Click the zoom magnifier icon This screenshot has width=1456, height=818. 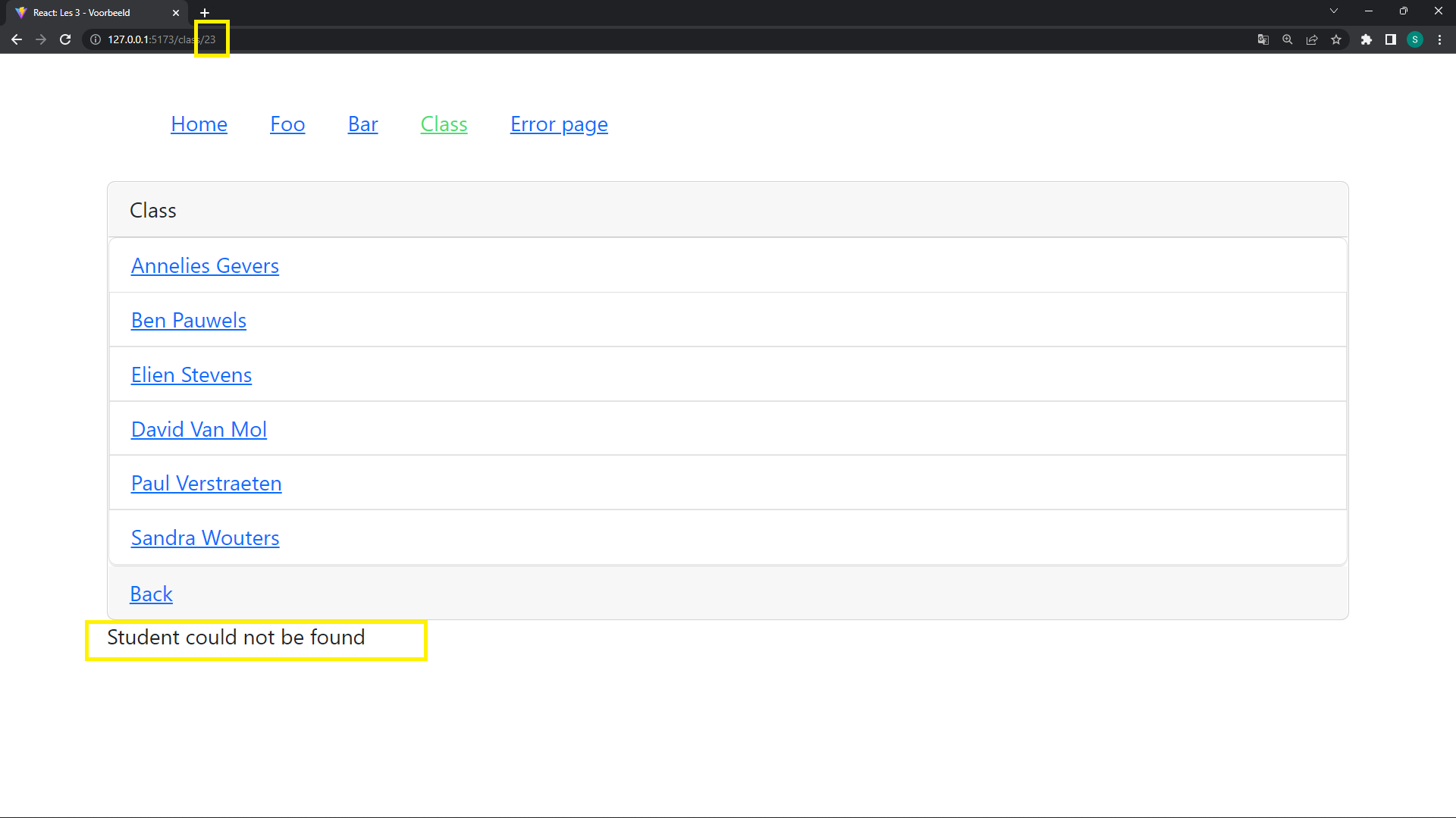click(x=1287, y=39)
